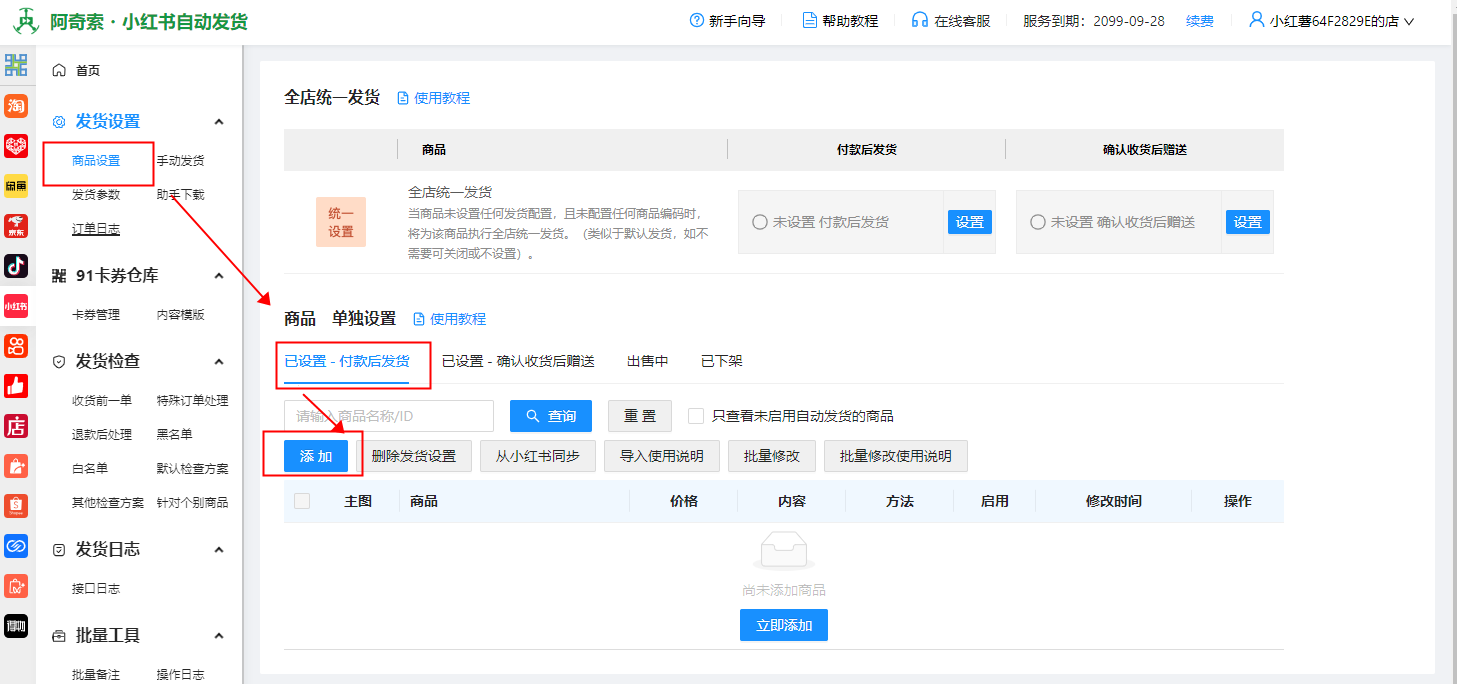The height and width of the screenshot is (684, 1457).
Task: Switch to the 出售中 tab
Action: [x=648, y=361]
